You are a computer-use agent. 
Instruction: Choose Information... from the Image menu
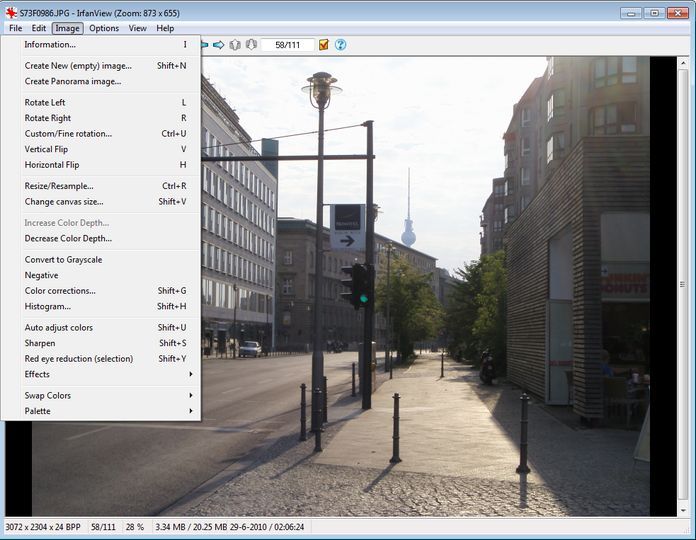(106, 44)
